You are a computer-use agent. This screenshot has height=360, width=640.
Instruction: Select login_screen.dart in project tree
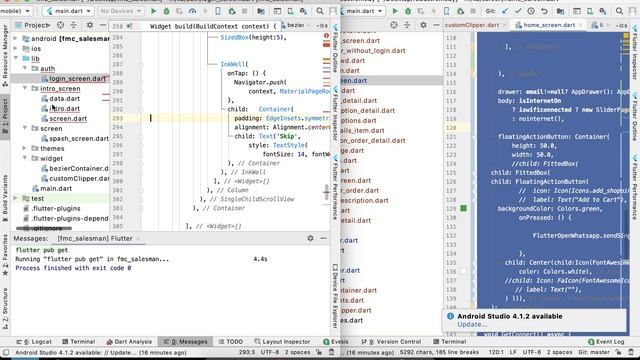(x=77, y=78)
